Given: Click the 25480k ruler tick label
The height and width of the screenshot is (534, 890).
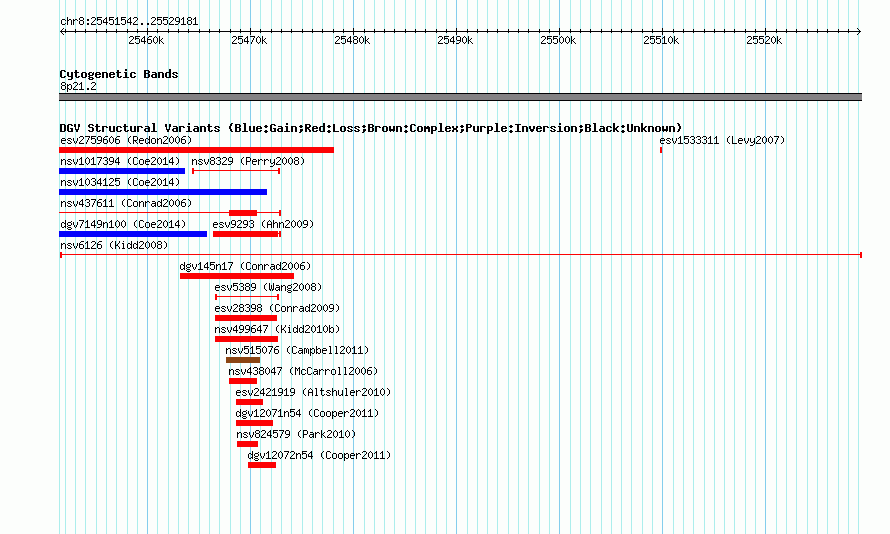Looking at the screenshot, I should pyautogui.click(x=352, y=40).
